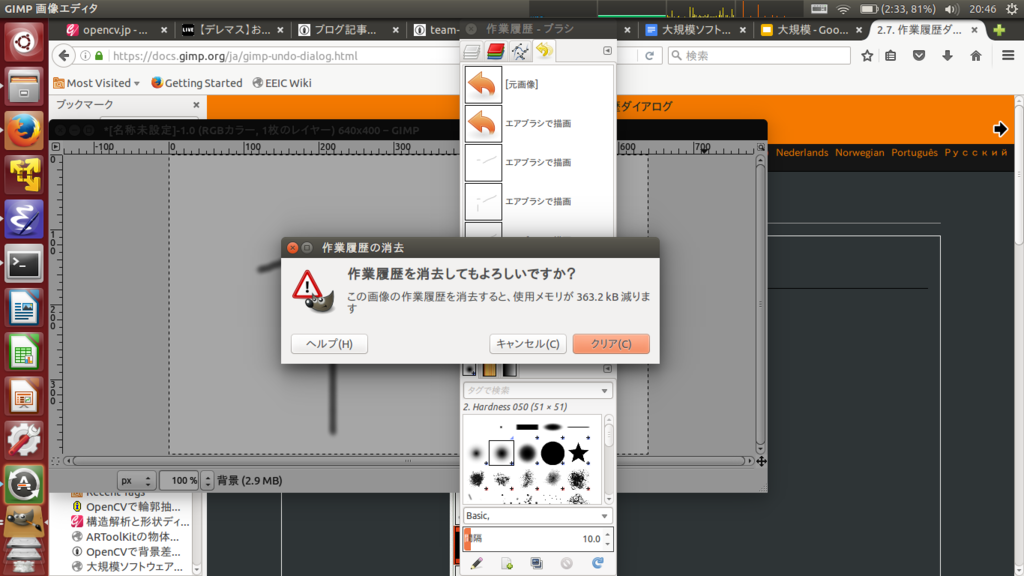Select the first エアブラシで描画 history entry

[539, 123]
